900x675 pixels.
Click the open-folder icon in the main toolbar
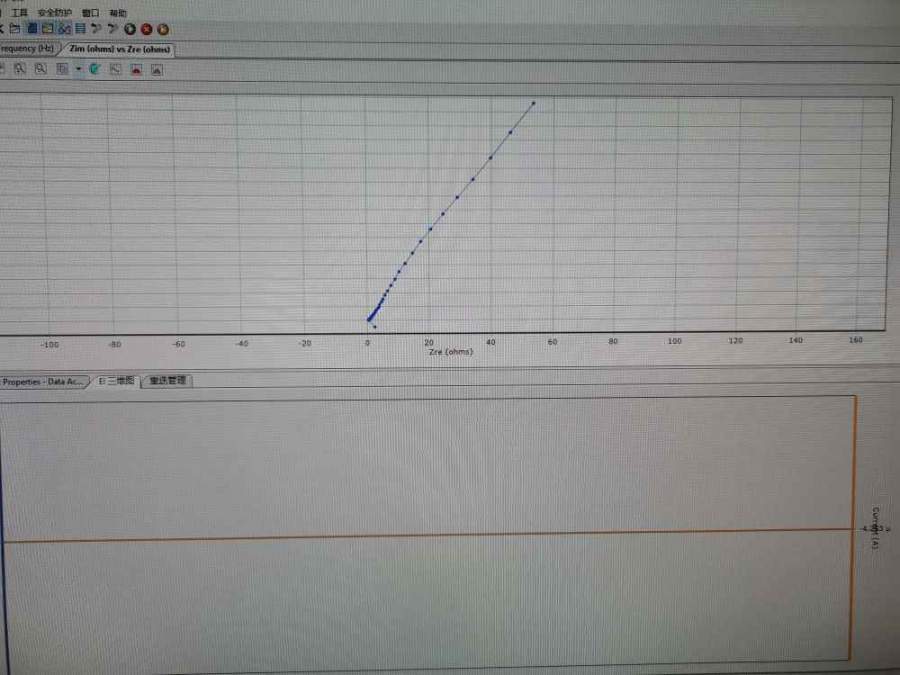pyautogui.click(x=15, y=28)
